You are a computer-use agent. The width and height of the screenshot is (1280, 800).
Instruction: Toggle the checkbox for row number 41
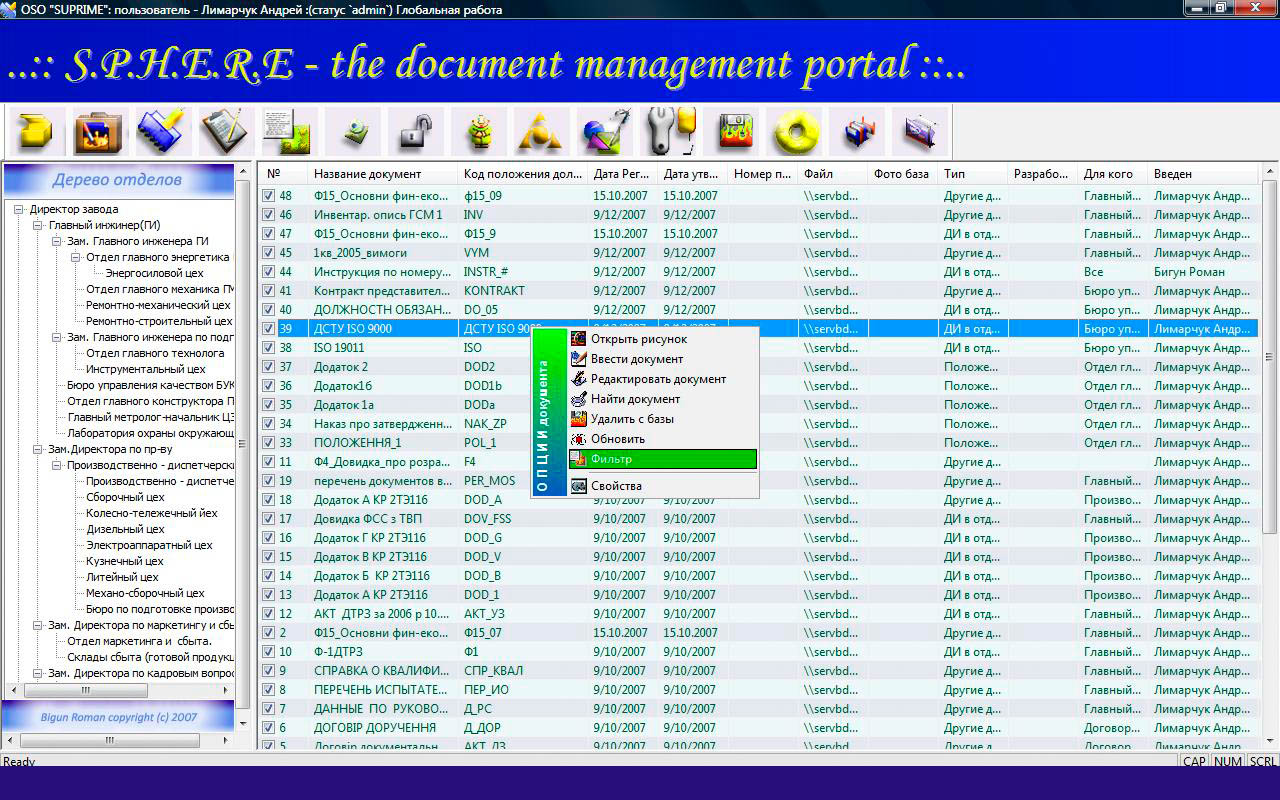click(x=268, y=291)
